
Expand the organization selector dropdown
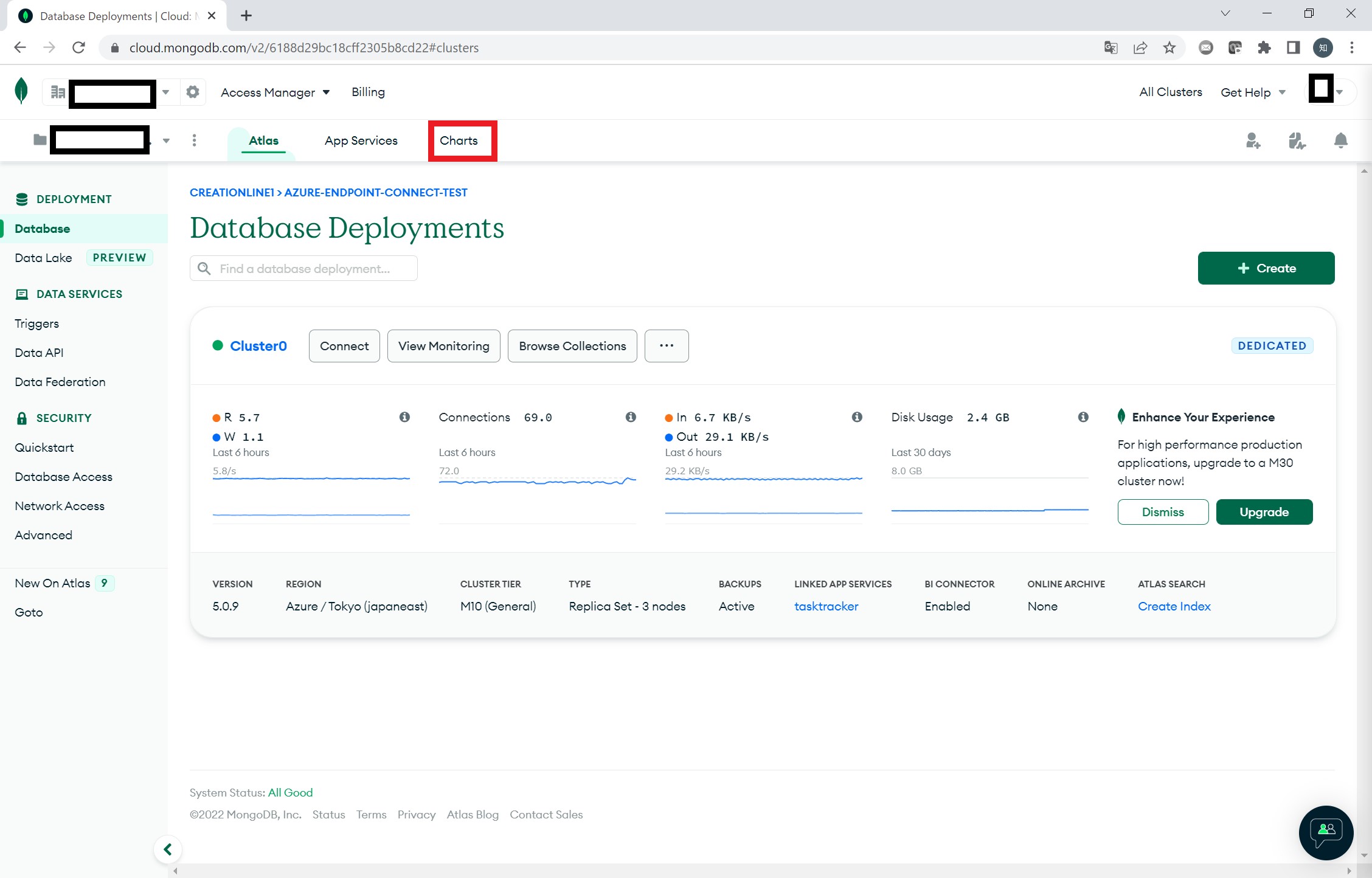165,92
